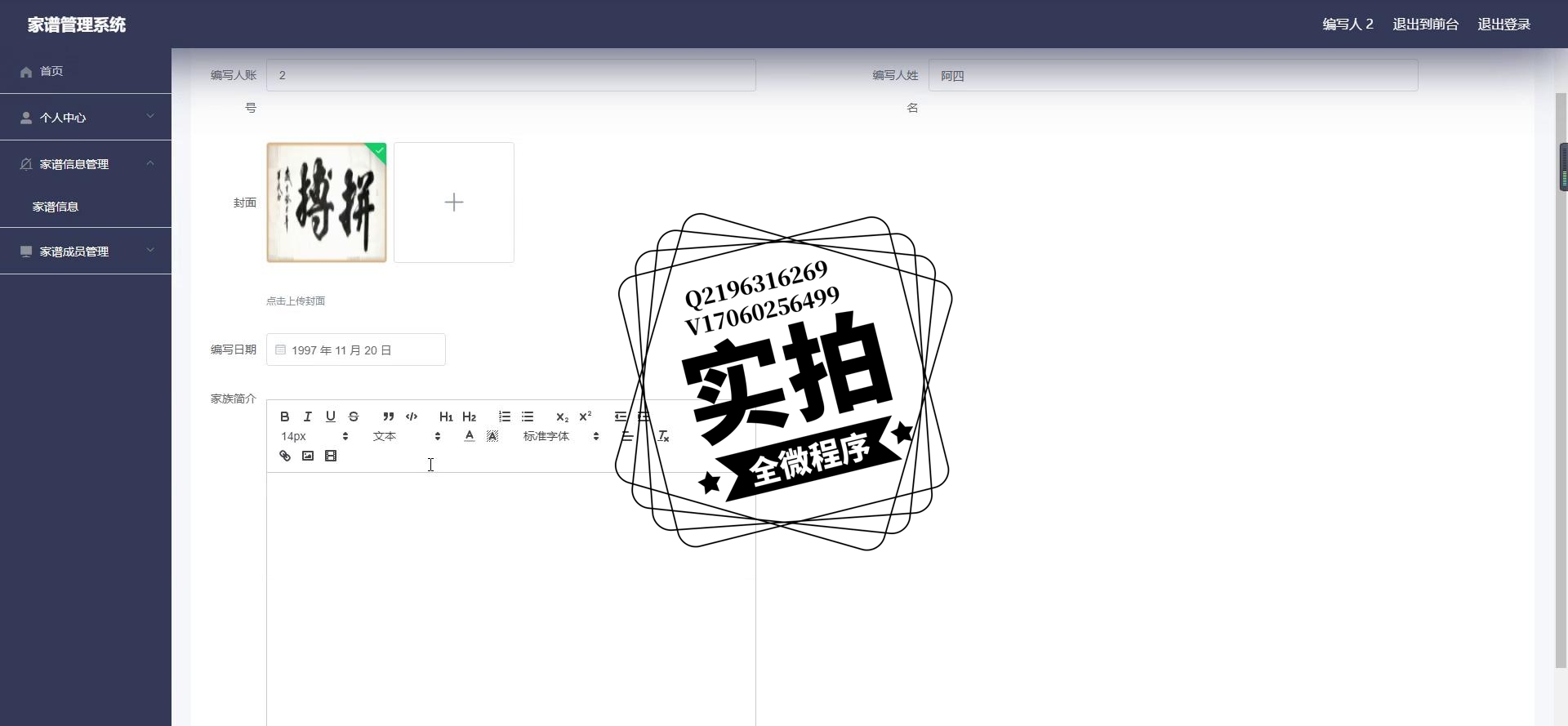Toggle bold formatting in editor
The height and width of the screenshot is (726, 1568).
[x=284, y=416]
